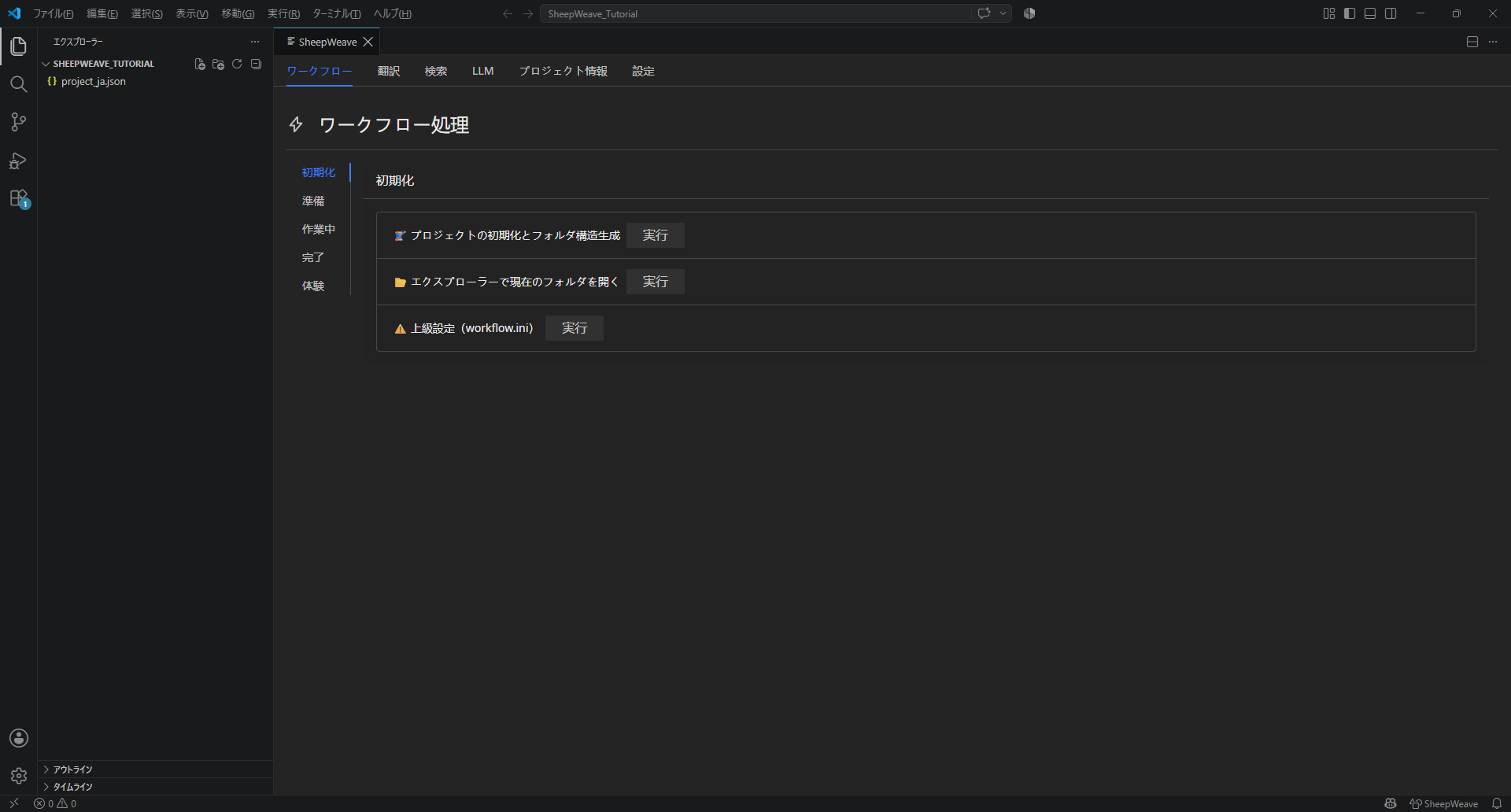Open the Manage gear icon
This screenshot has width=1511, height=812.
(x=19, y=776)
